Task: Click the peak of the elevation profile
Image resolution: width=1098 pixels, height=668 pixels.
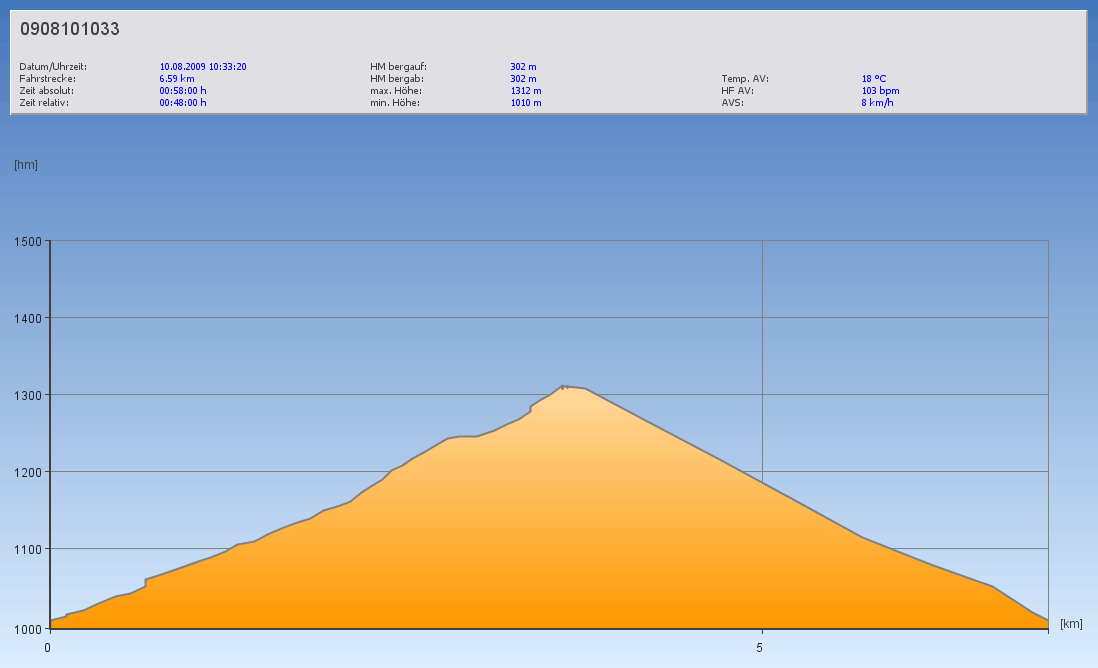Action: tap(565, 386)
